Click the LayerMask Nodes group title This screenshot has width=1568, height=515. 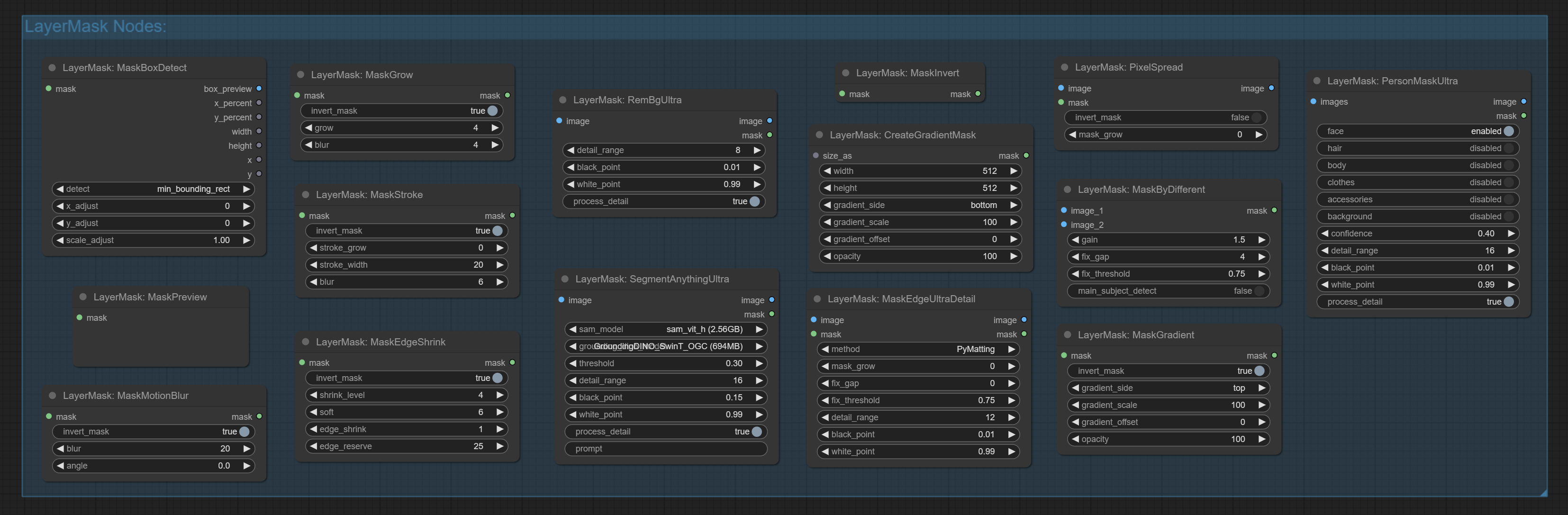pos(95,27)
